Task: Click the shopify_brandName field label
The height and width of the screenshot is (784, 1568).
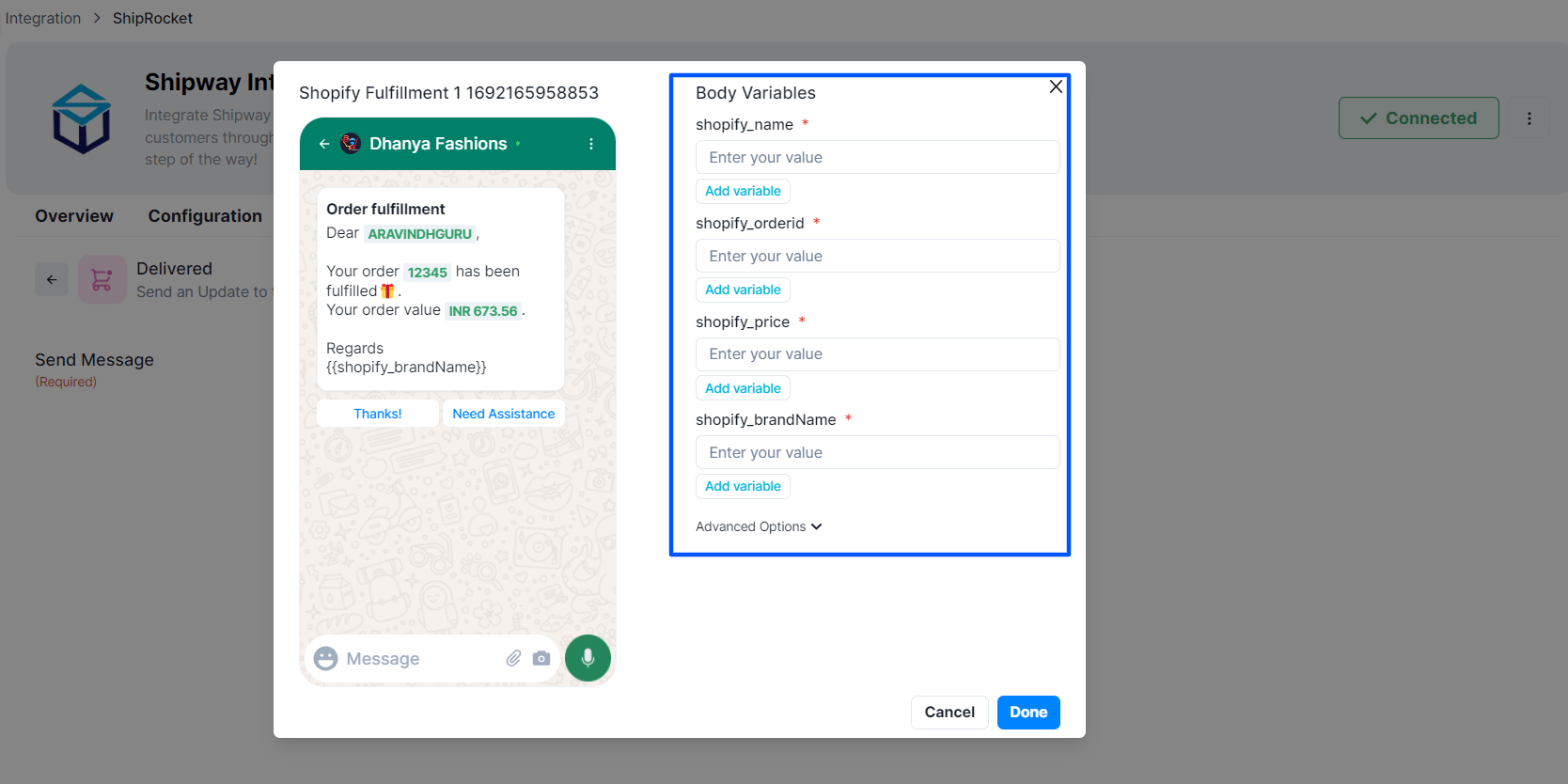Action: tap(766, 419)
